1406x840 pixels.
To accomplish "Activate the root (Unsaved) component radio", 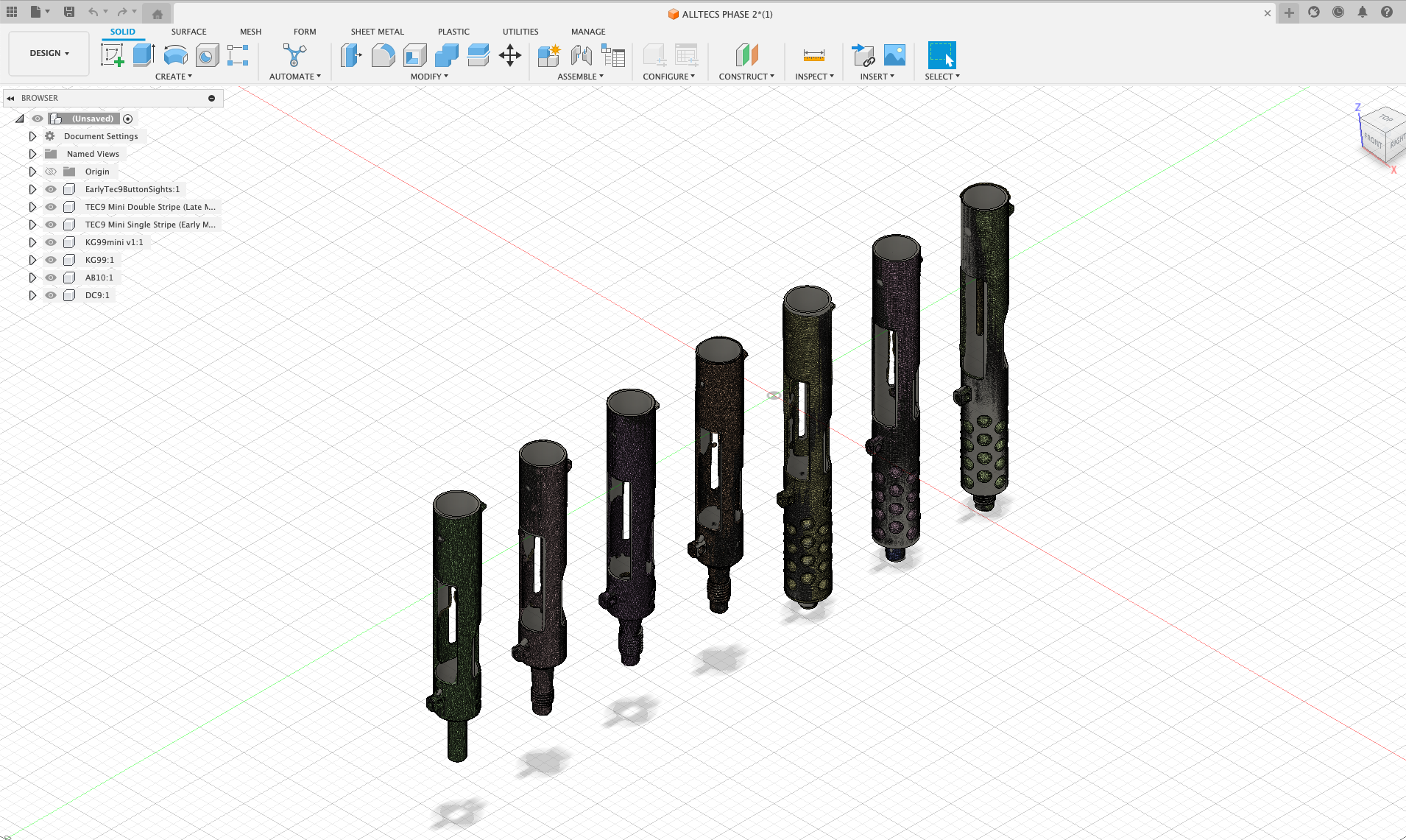I will tap(128, 119).
